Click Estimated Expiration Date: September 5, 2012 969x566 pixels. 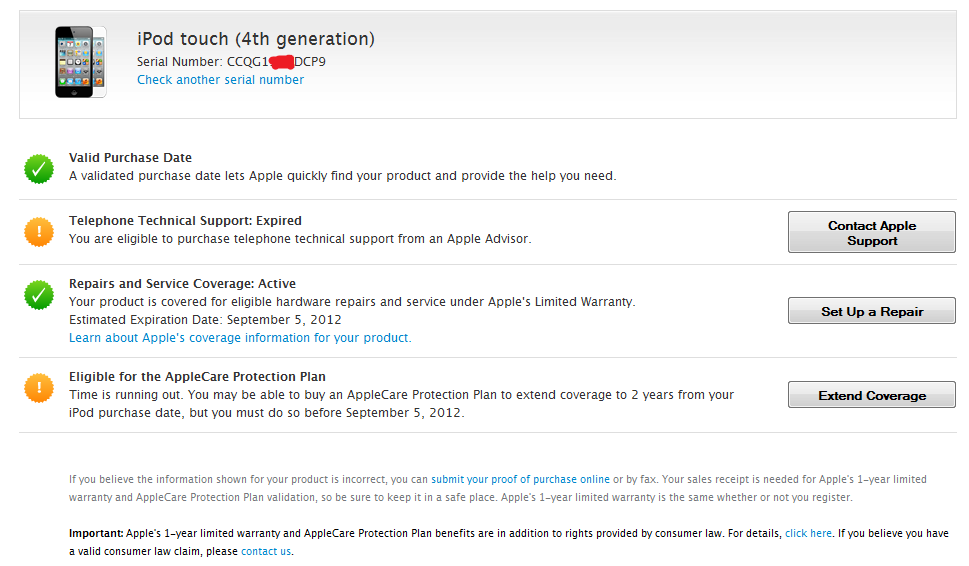[205, 319]
